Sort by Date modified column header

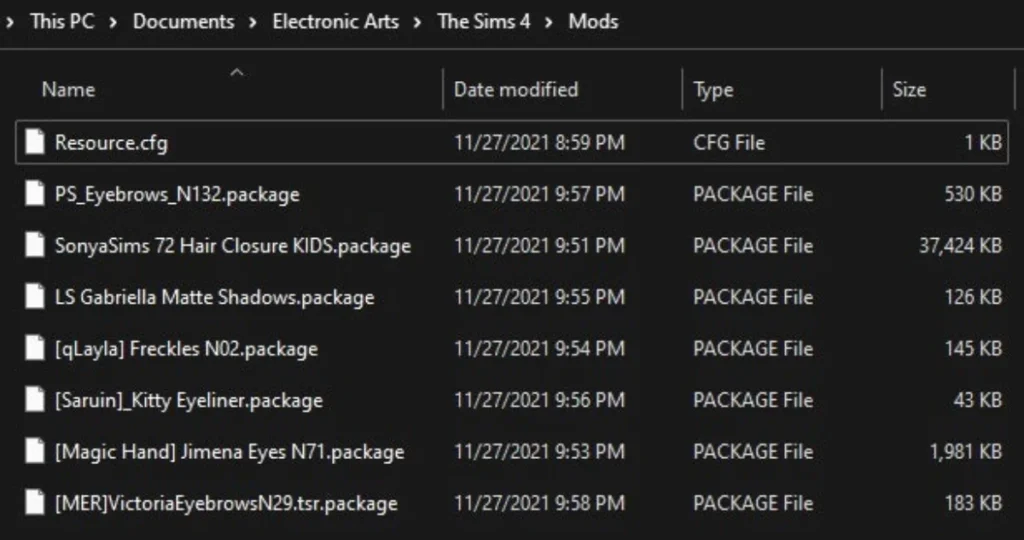(x=515, y=90)
